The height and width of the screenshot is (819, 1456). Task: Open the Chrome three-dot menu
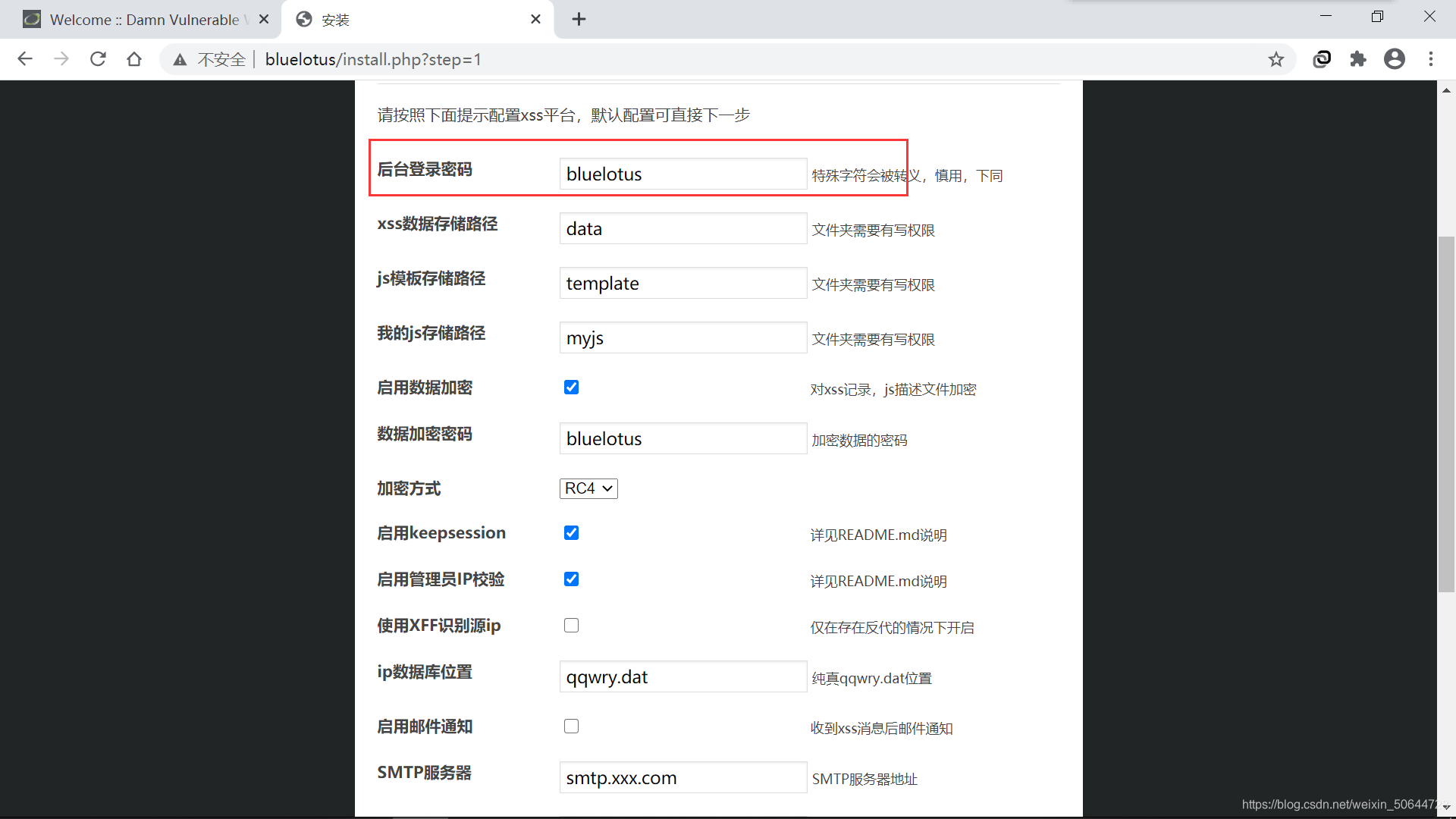tap(1431, 59)
